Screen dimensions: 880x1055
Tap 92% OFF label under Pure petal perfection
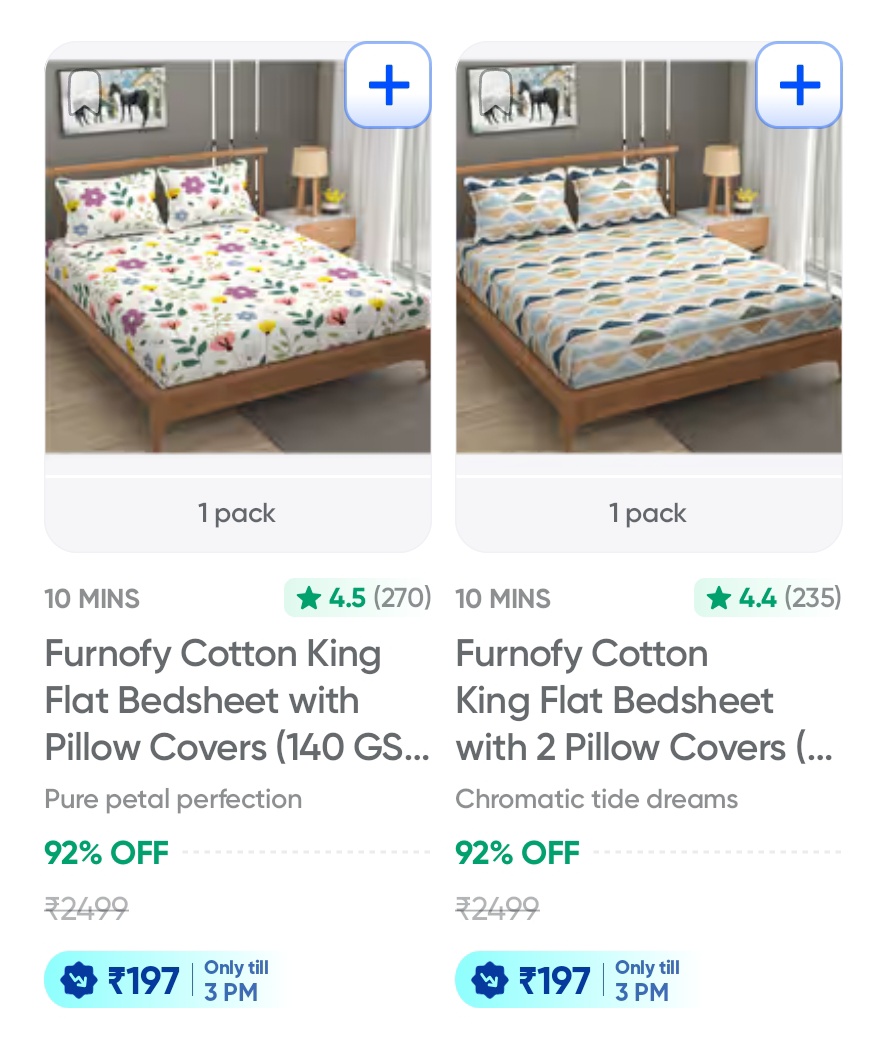coord(107,853)
